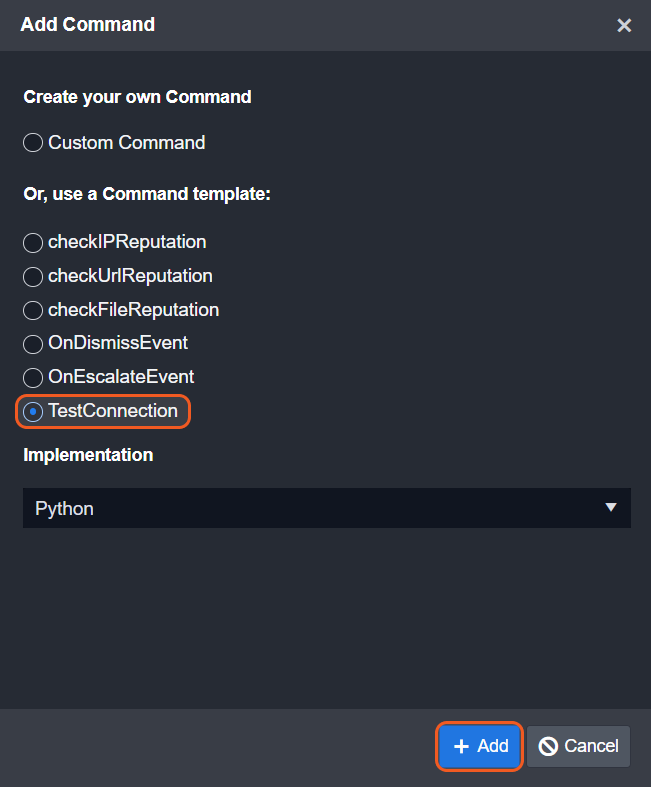
Task: Click the TestConnection radio button
Action: [33, 412]
